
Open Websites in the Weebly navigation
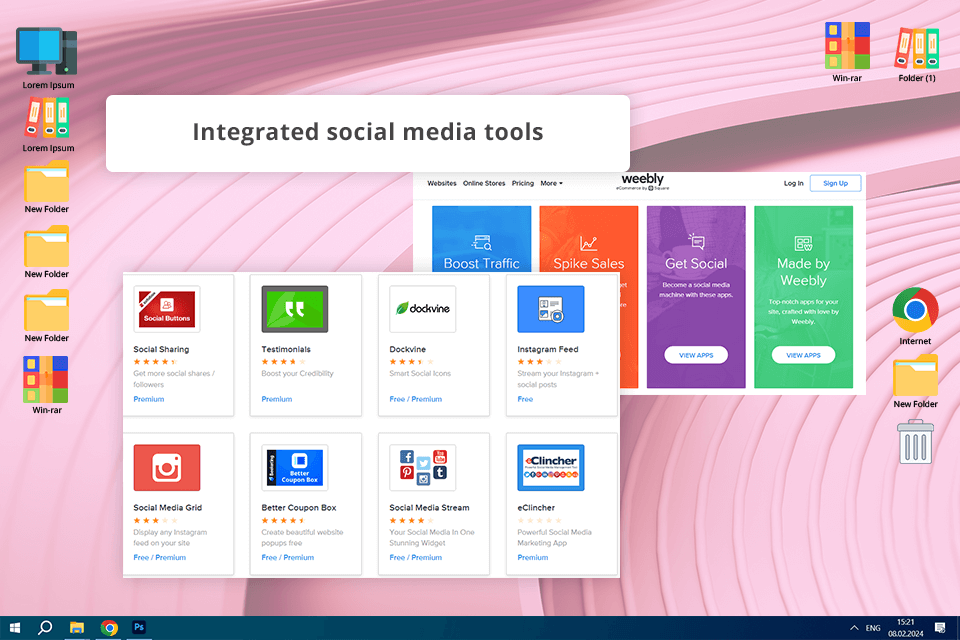pos(442,183)
